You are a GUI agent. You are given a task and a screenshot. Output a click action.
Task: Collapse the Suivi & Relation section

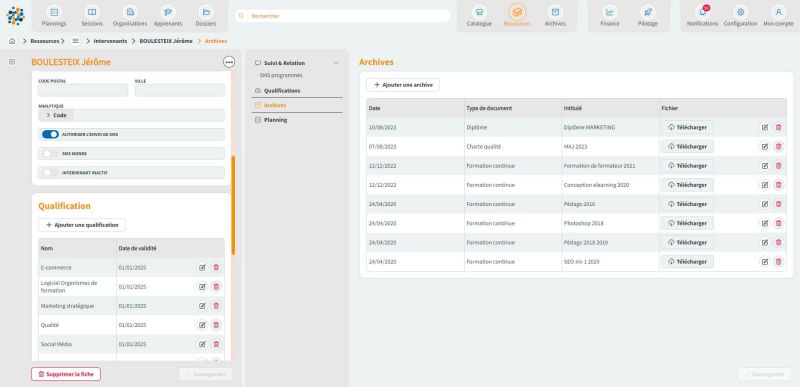click(336, 63)
